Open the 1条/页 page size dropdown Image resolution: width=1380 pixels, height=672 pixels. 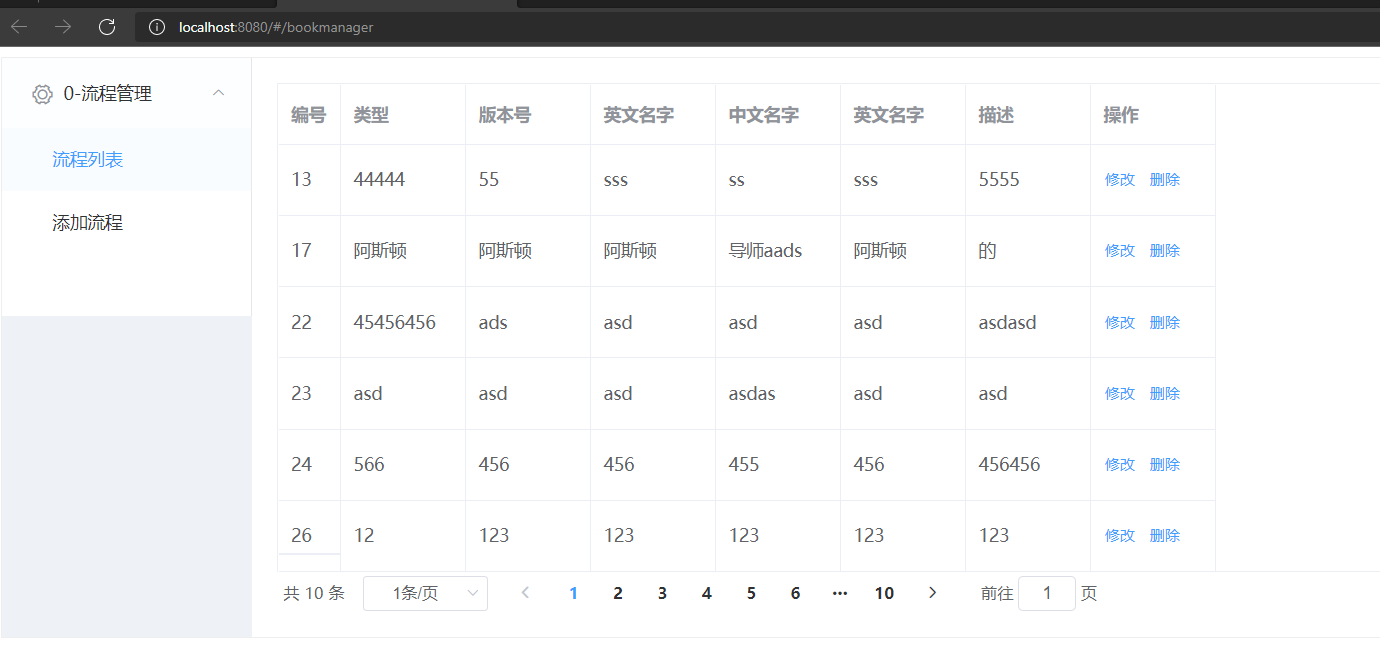(425, 593)
